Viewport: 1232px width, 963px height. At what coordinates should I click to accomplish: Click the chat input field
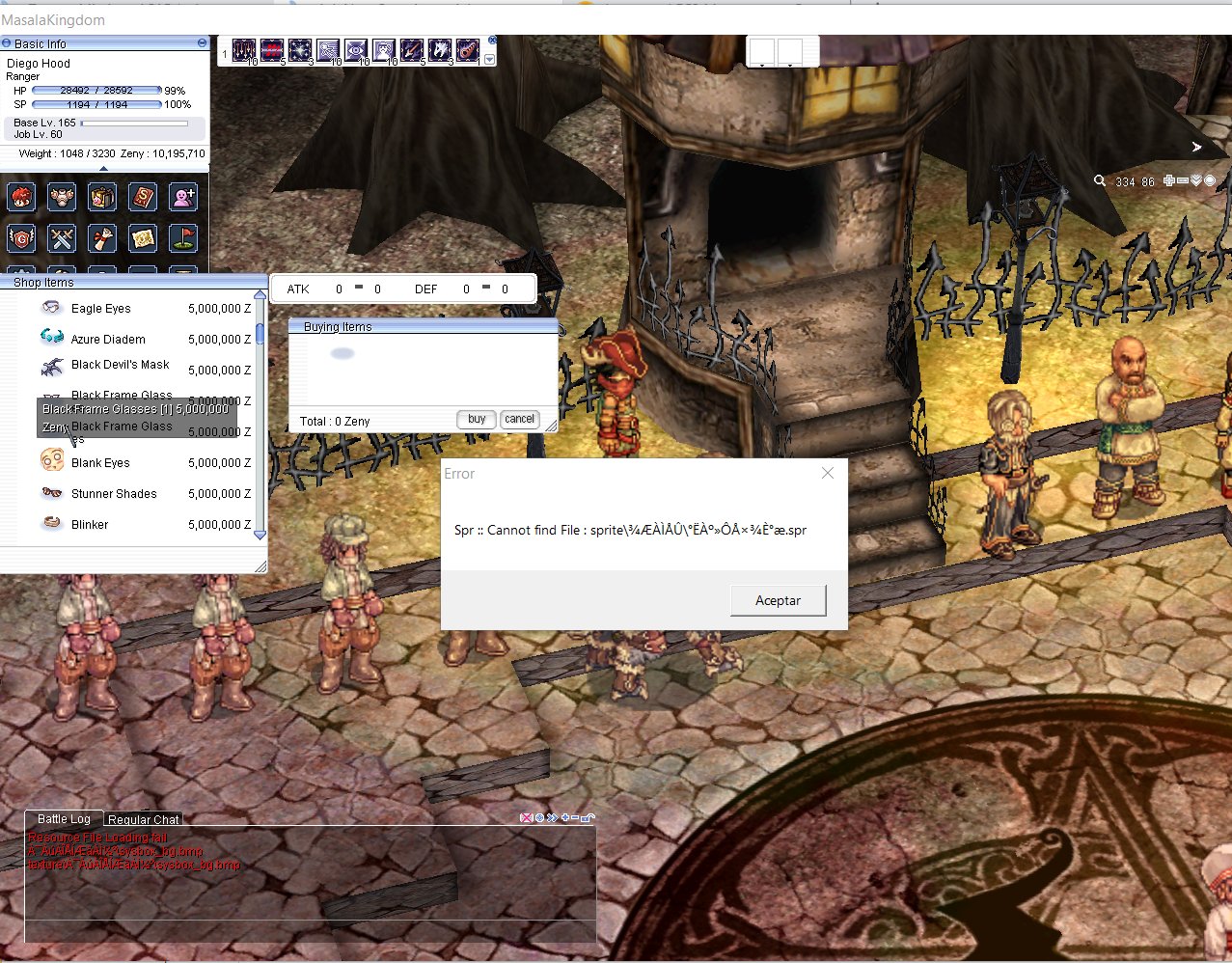tap(310, 932)
